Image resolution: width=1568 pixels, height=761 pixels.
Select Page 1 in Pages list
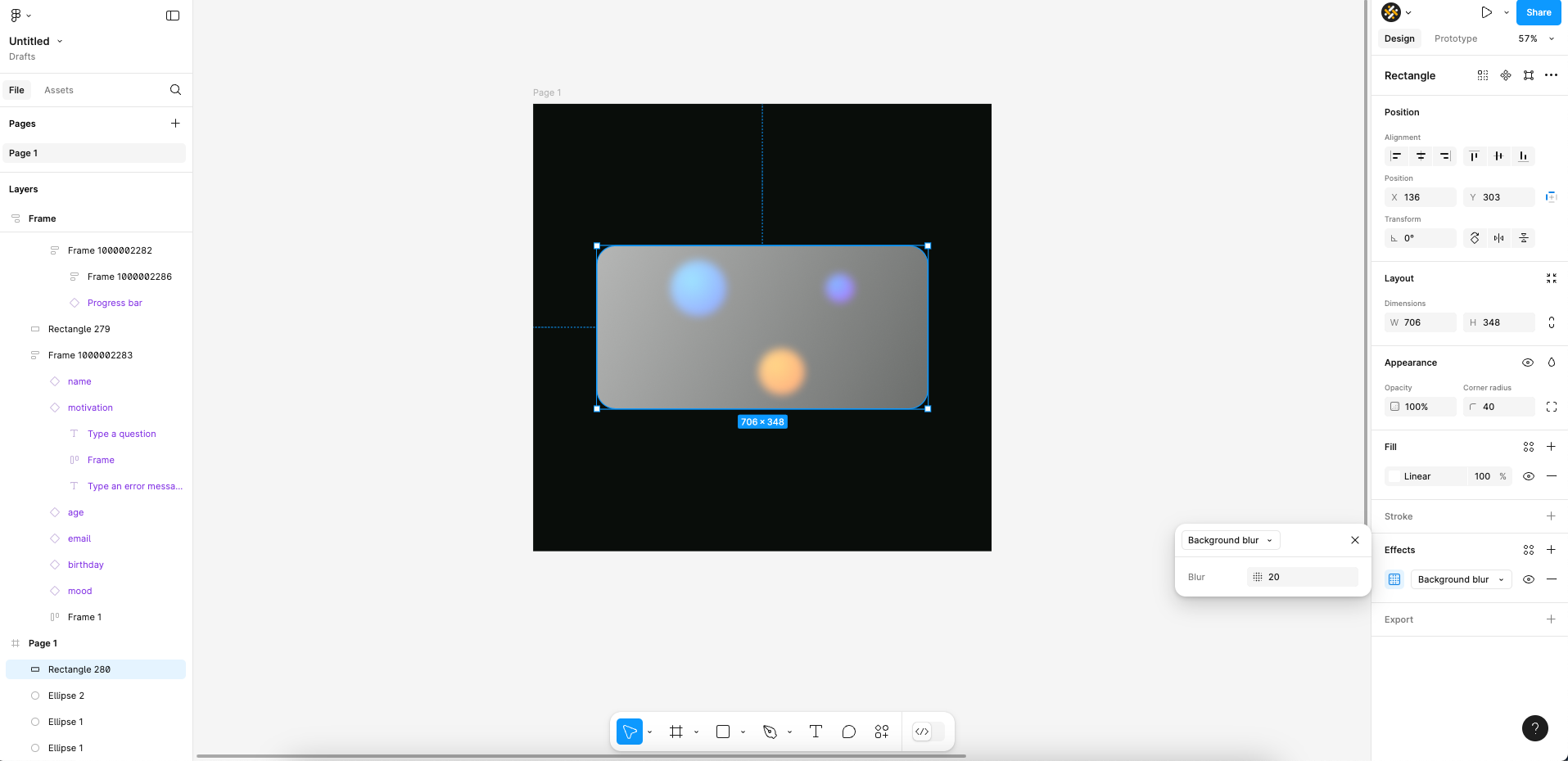[x=94, y=153]
